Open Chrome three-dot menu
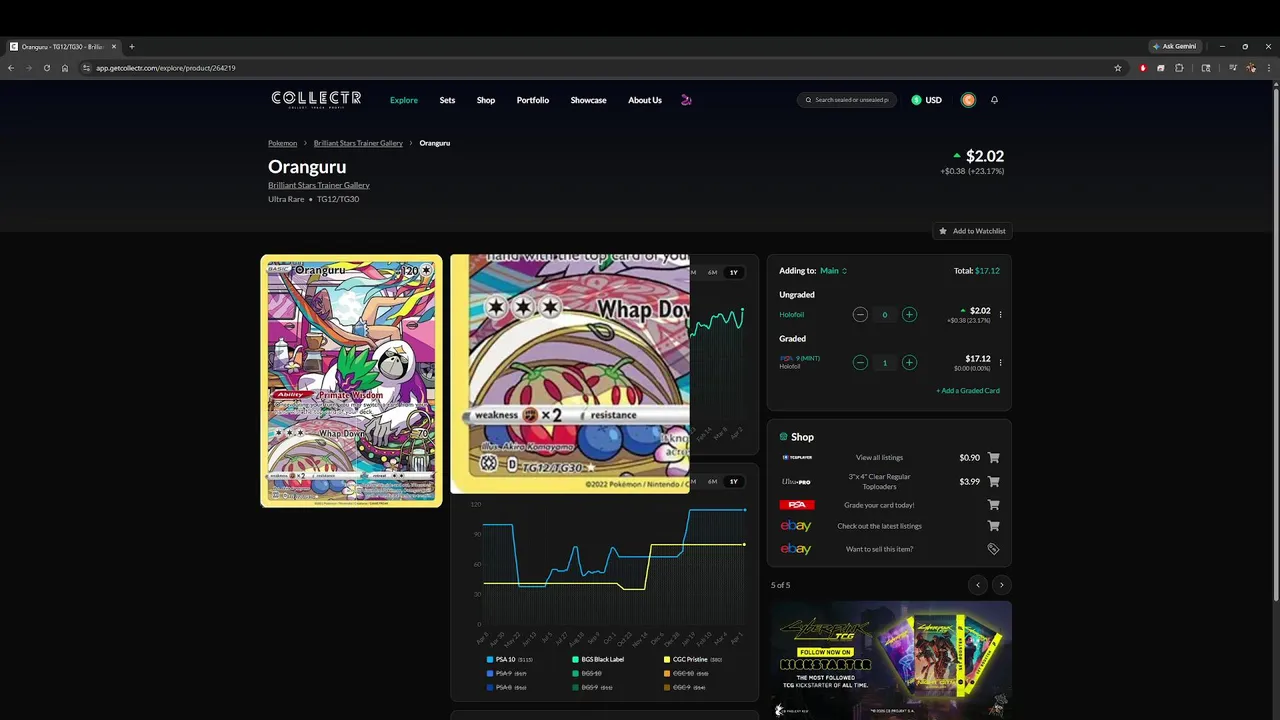This screenshot has width=1280, height=720. pyautogui.click(x=1270, y=68)
